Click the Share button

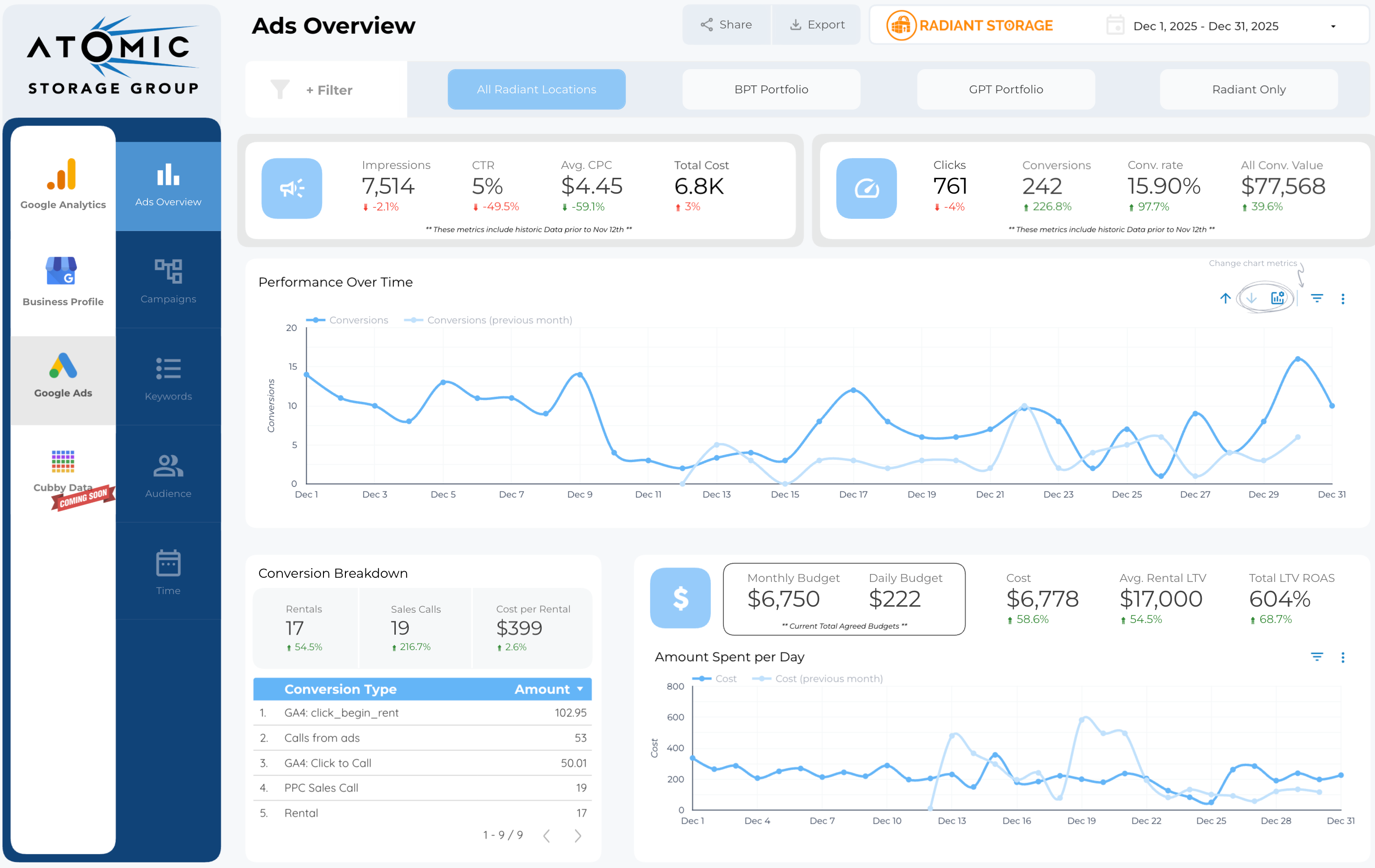(x=726, y=25)
